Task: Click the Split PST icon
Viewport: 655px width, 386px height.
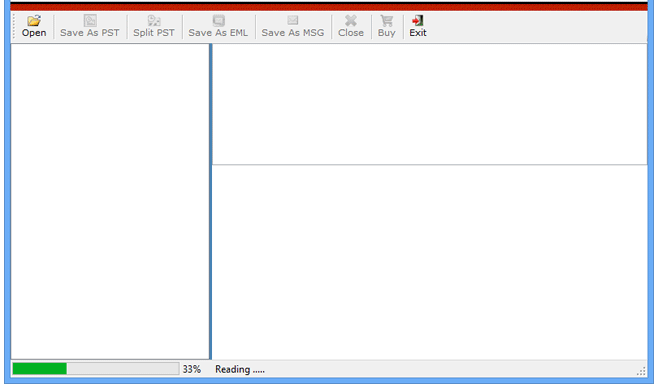Action: (154, 20)
